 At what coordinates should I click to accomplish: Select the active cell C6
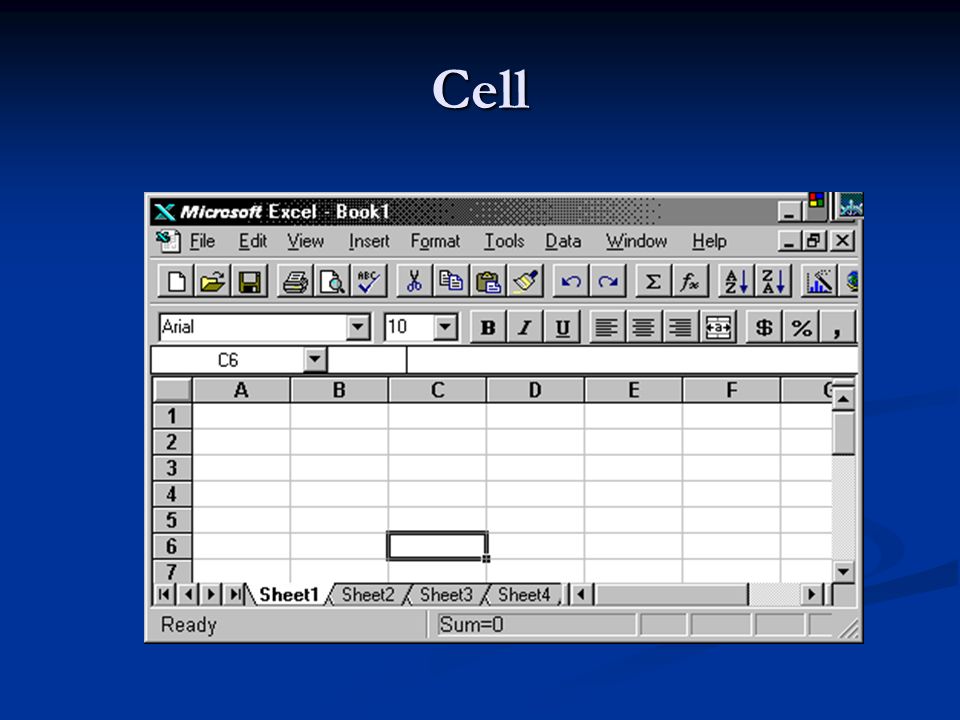coord(437,546)
